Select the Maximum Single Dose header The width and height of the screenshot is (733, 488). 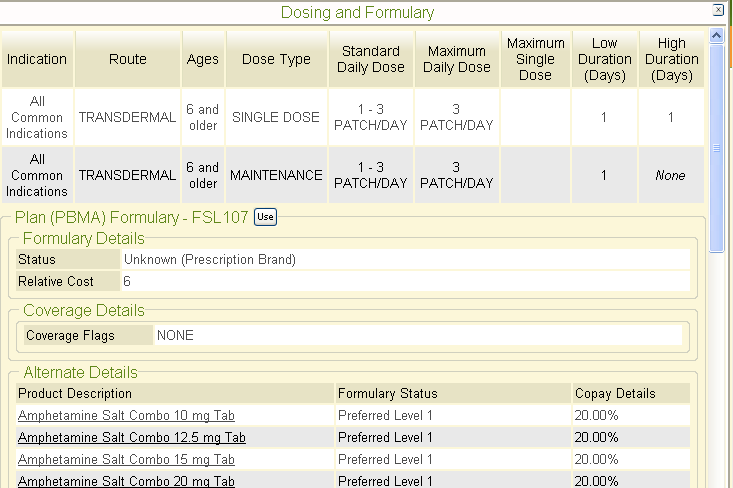(536, 59)
